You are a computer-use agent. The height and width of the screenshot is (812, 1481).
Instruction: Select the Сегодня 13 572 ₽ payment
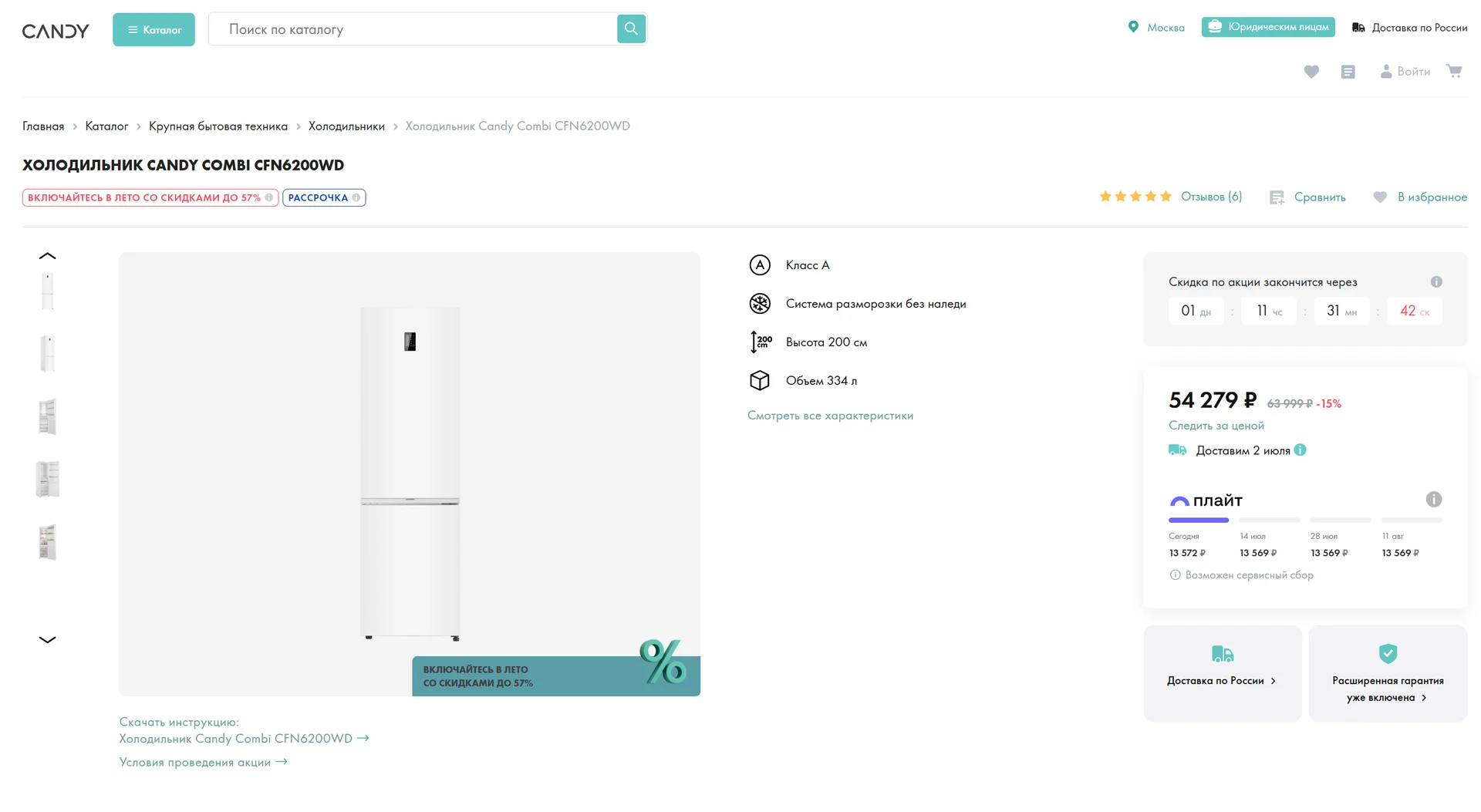point(1199,537)
